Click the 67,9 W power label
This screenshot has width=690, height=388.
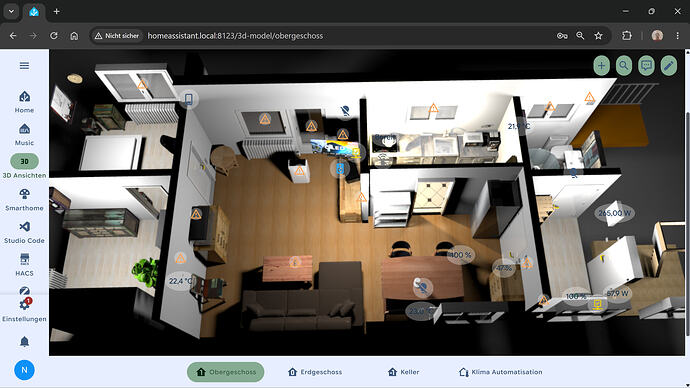617,293
